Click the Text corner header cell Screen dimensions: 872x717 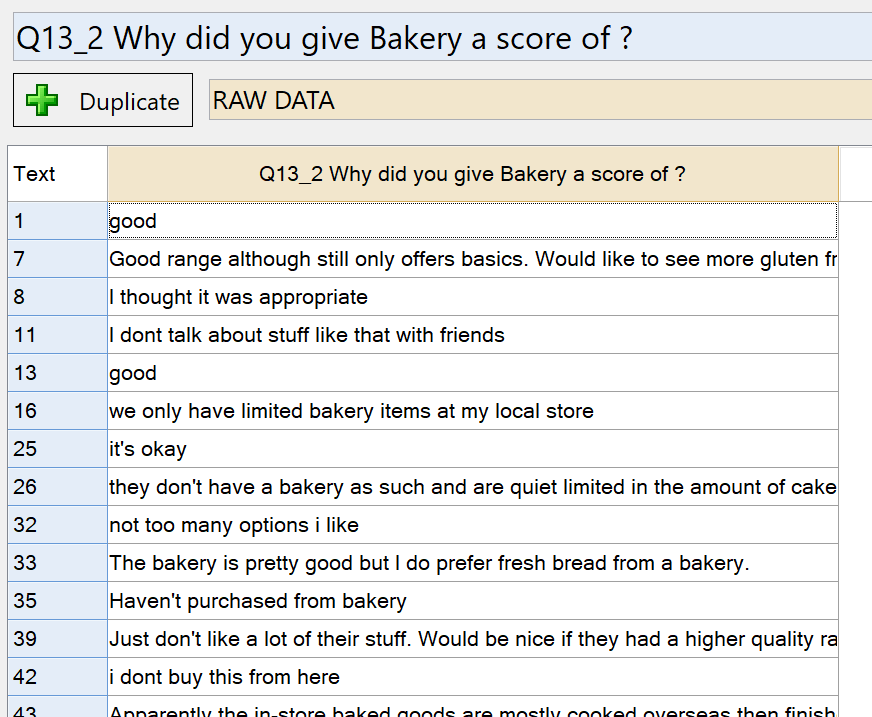57,174
